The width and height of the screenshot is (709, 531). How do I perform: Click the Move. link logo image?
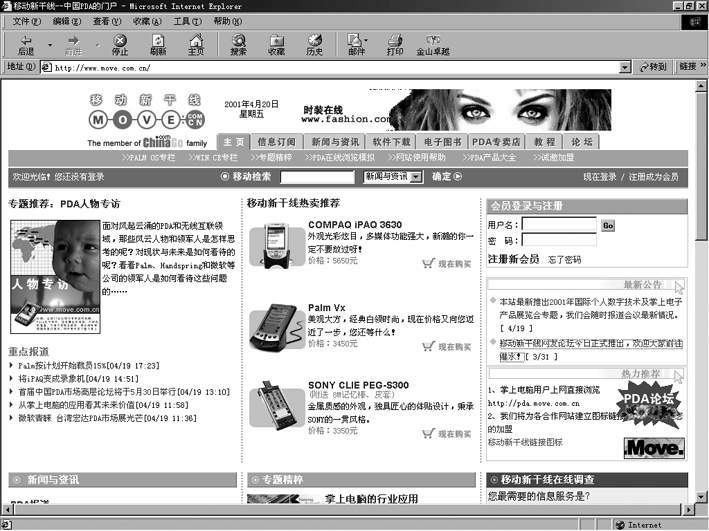pyautogui.click(x=654, y=448)
